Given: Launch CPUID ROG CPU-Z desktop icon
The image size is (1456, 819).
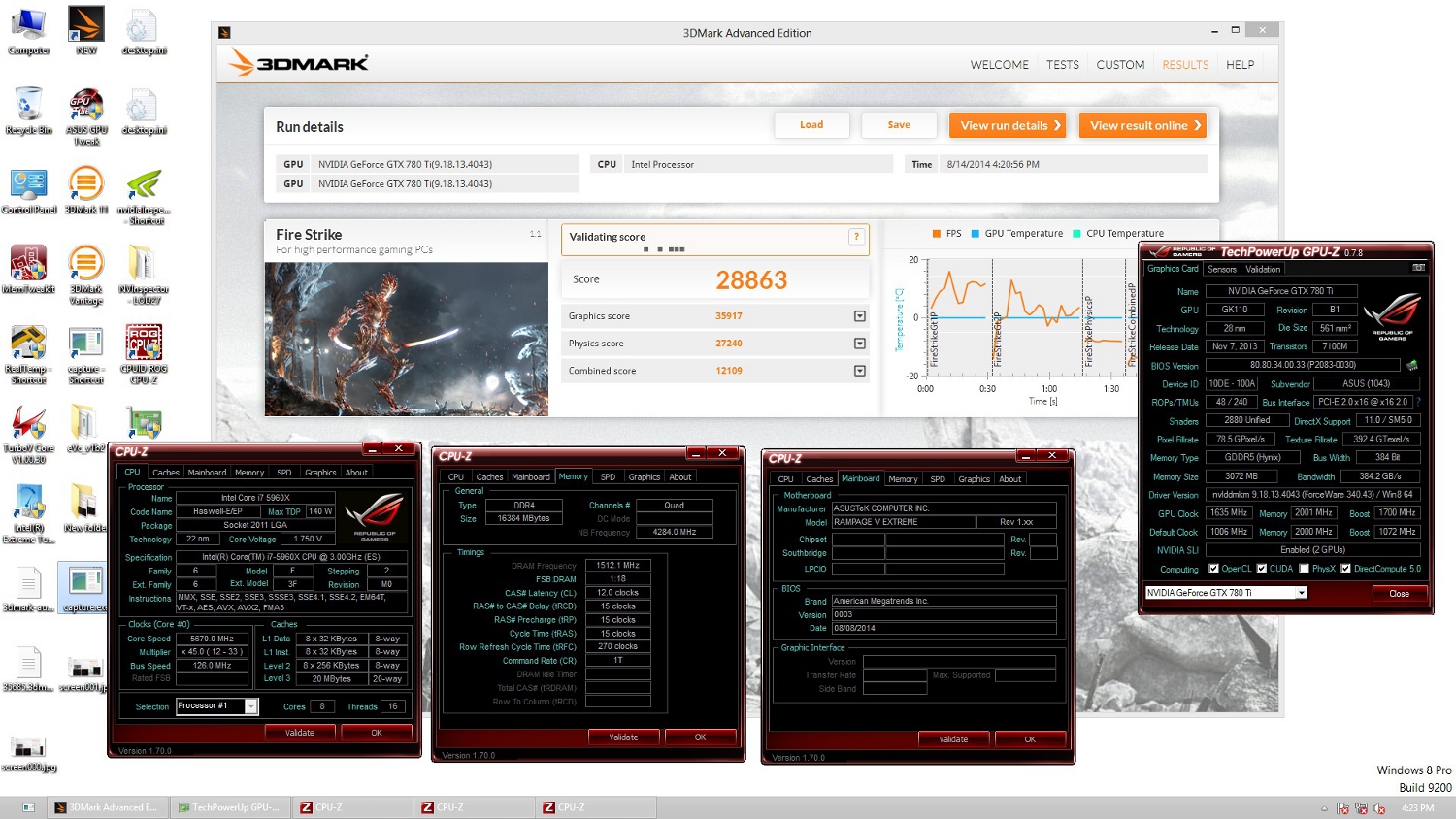Looking at the screenshot, I should click(144, 355).
